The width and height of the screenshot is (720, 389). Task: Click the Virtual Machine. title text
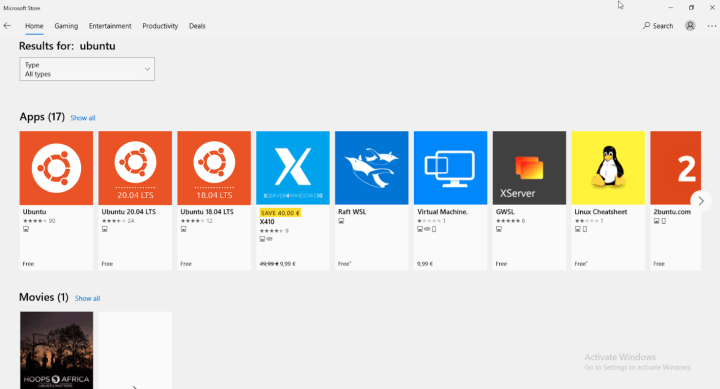click(x=443, y=212)
